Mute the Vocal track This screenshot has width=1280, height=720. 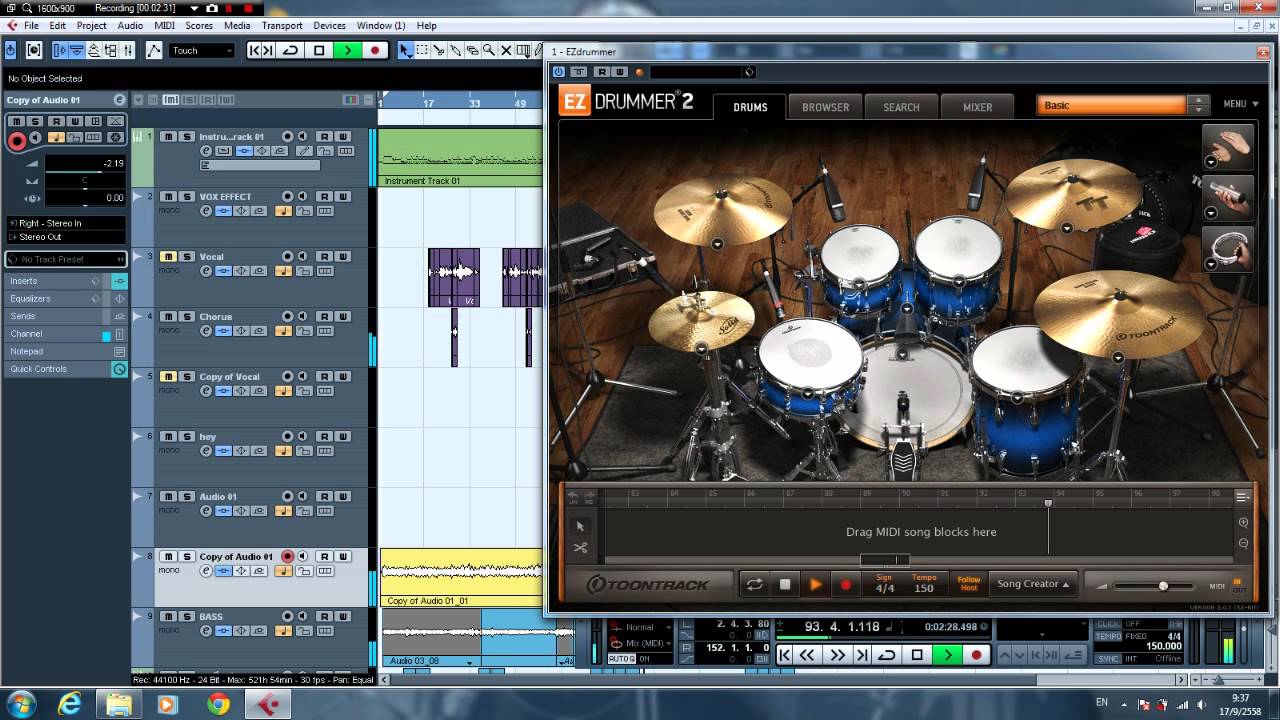coord(168,257)
